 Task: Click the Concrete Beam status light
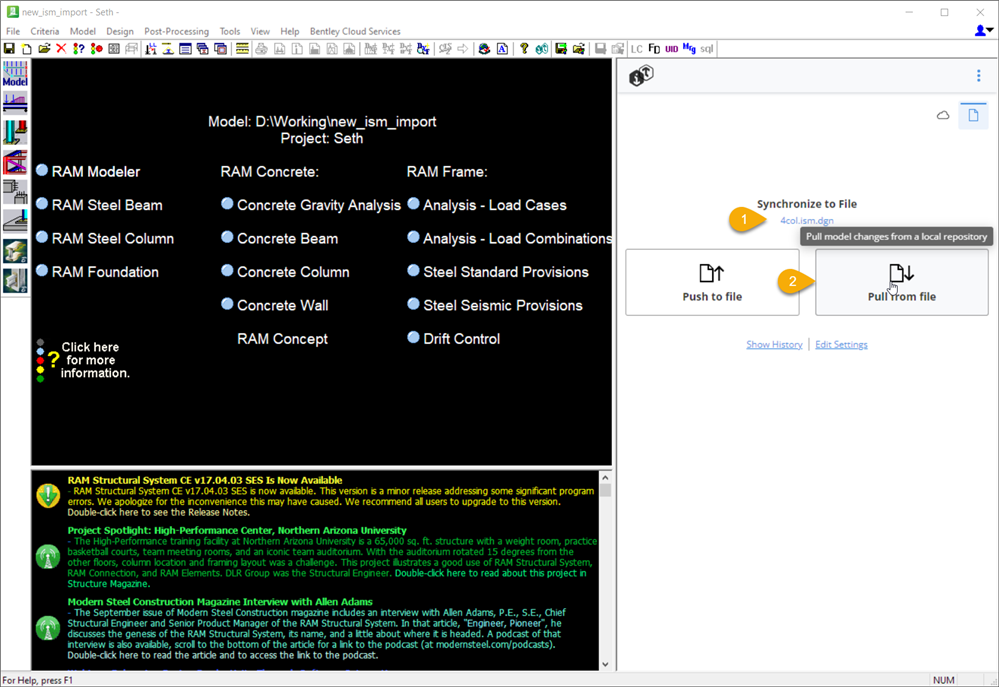[227, 237]
